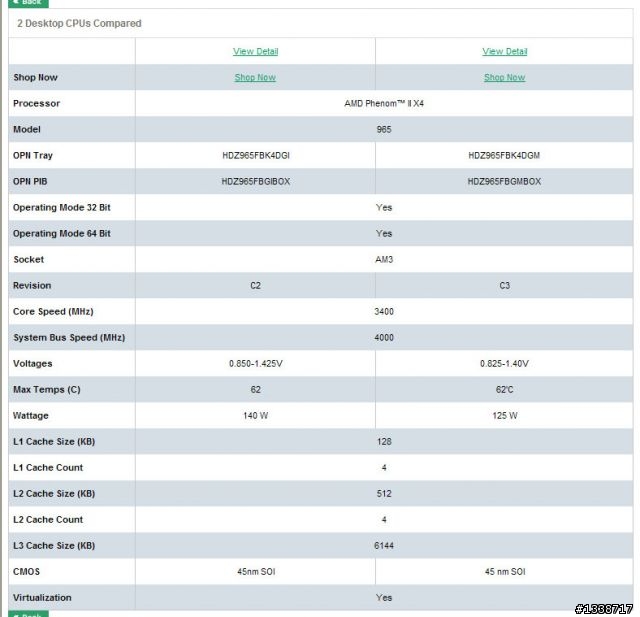Select L2 Cache Count value '4'
Image resolution: width=640 pixels, height=617 pixels.
pos(384,520)
